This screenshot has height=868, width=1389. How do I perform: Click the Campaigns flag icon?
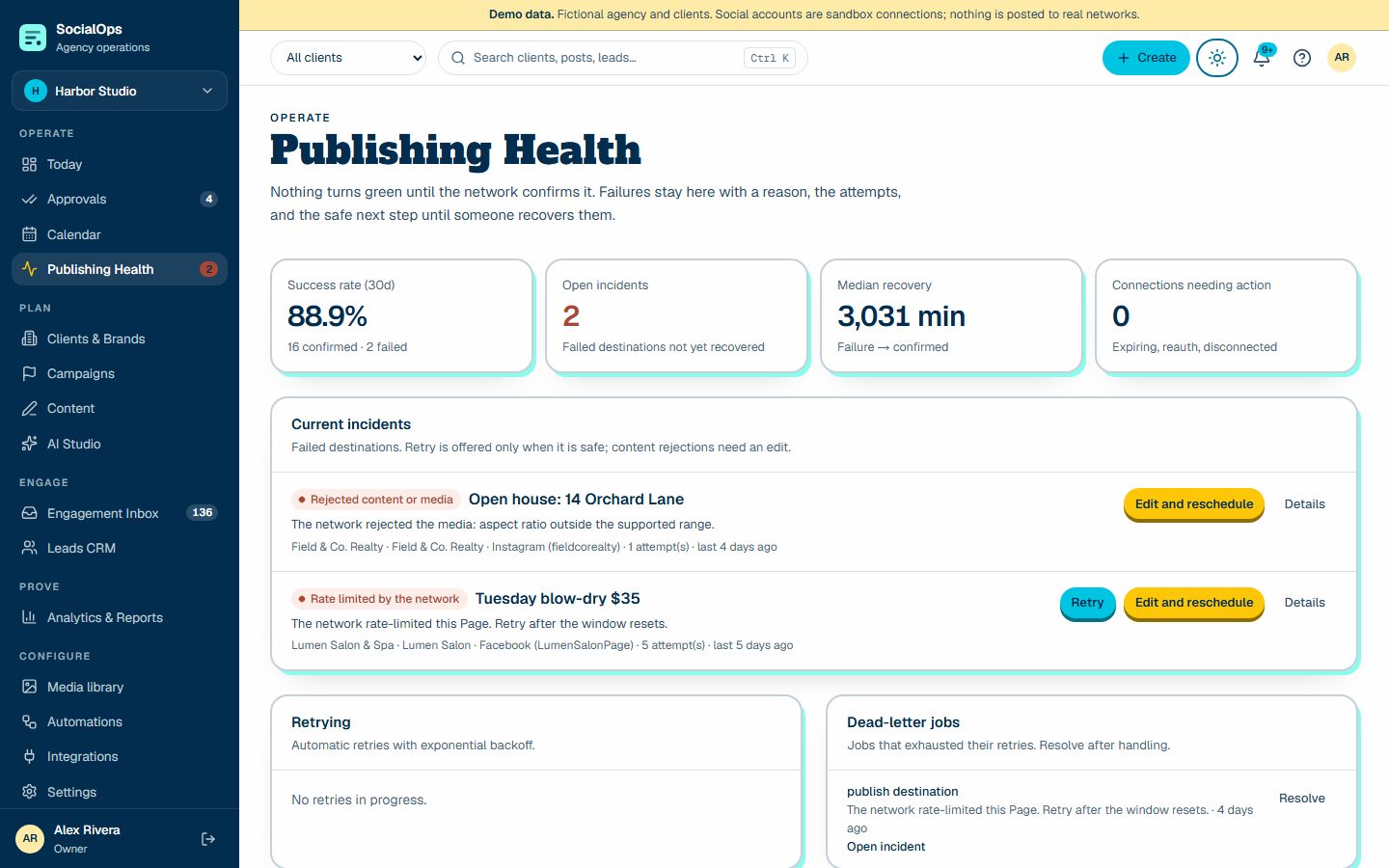[30, 373]
